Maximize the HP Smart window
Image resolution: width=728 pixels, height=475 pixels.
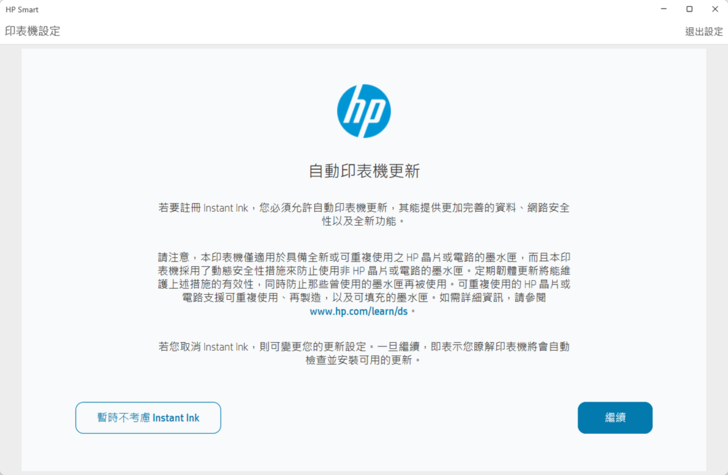[689, 8]
